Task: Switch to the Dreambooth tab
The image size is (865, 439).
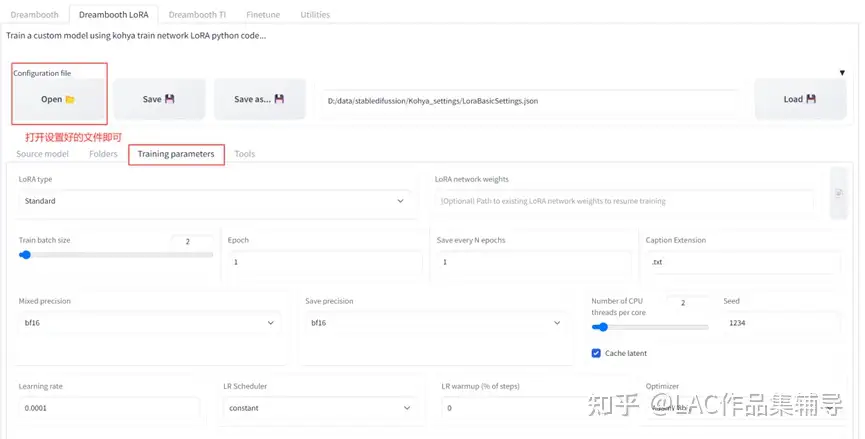Action: [34, 15]
